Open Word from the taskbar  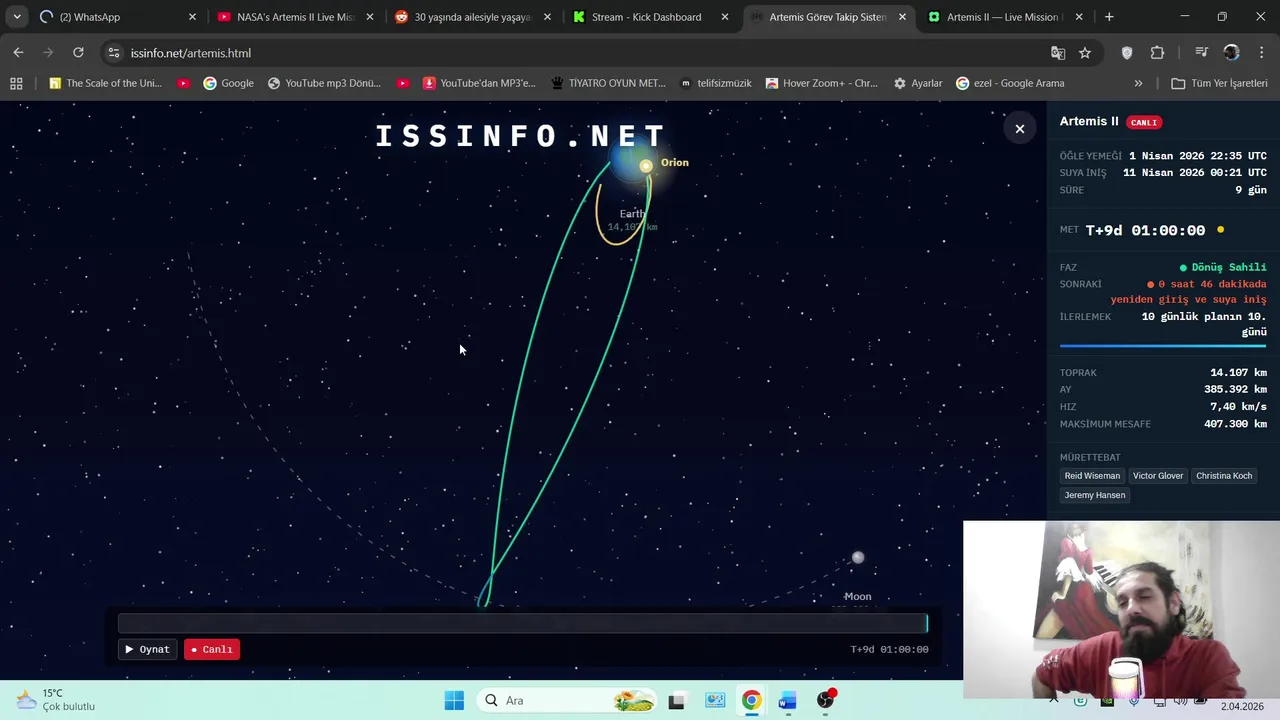pyautogui.click(x=787, y=700)
